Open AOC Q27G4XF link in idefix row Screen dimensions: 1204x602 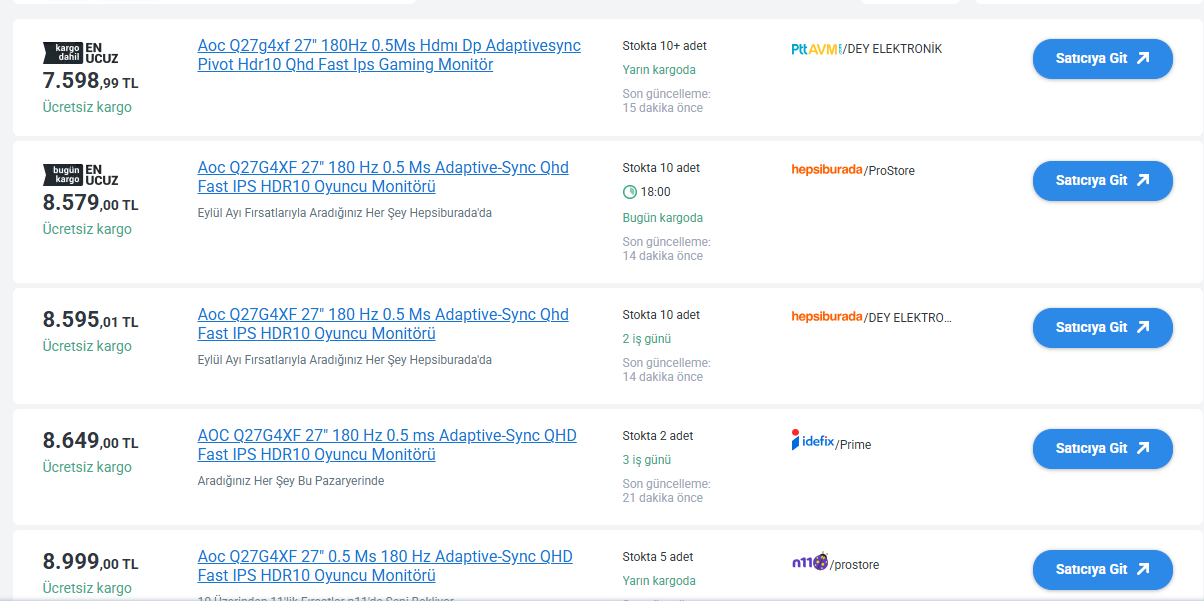coord(387,445)
